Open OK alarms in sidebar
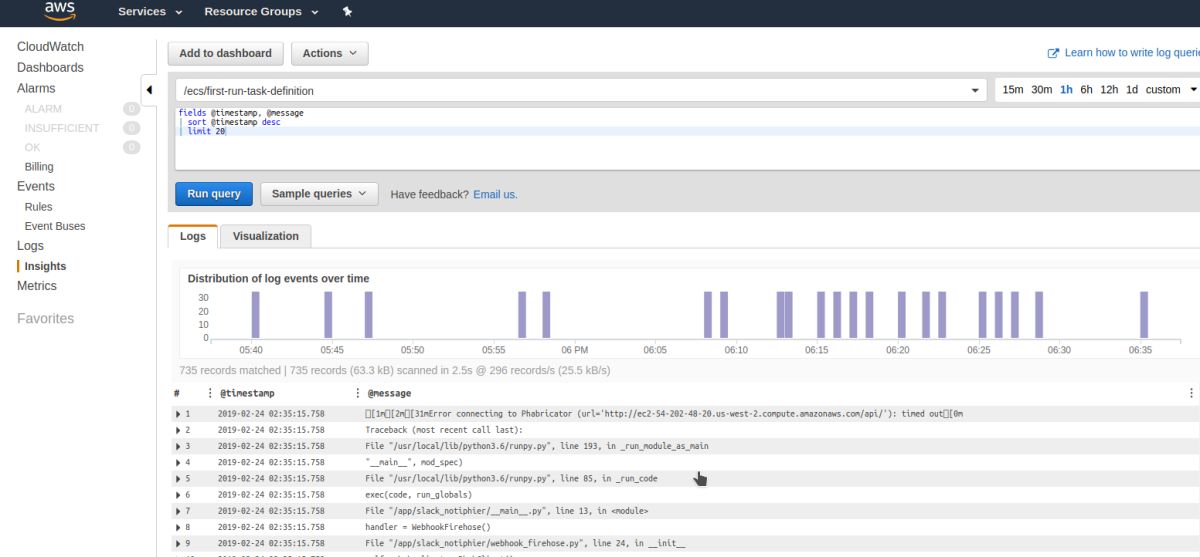 click(x=32, y=147)
